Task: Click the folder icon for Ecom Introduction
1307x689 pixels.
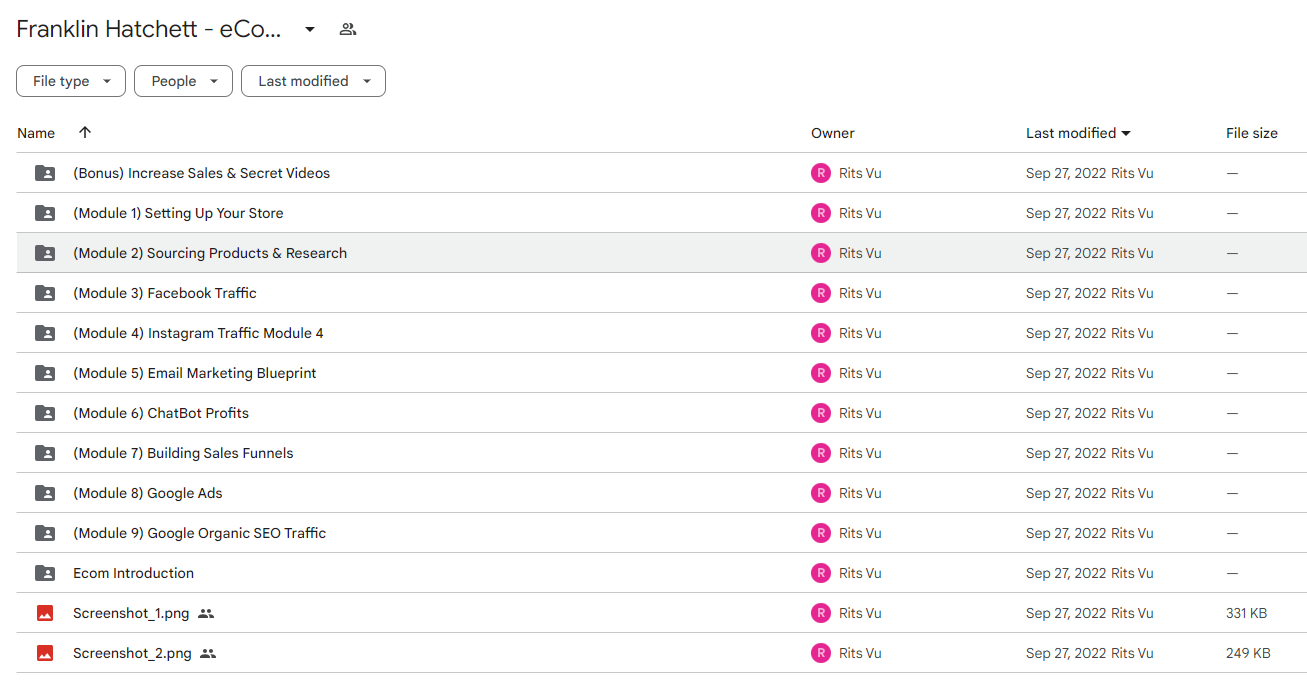Action: click(x=45, y=573)
